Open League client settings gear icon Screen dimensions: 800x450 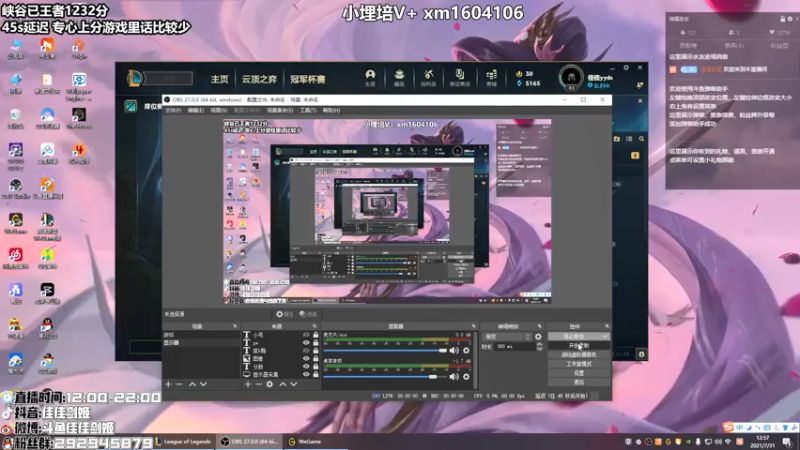point(626,67)
